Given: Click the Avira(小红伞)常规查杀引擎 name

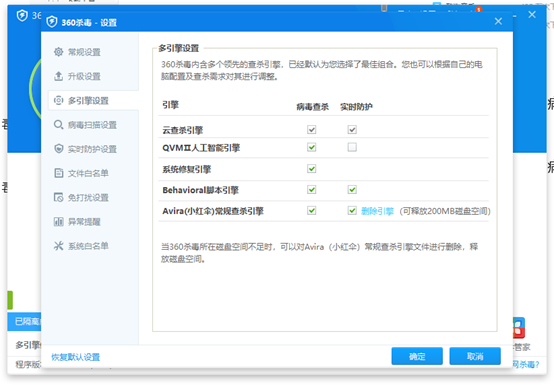Looking at the screenshot, I should point(213,211).
